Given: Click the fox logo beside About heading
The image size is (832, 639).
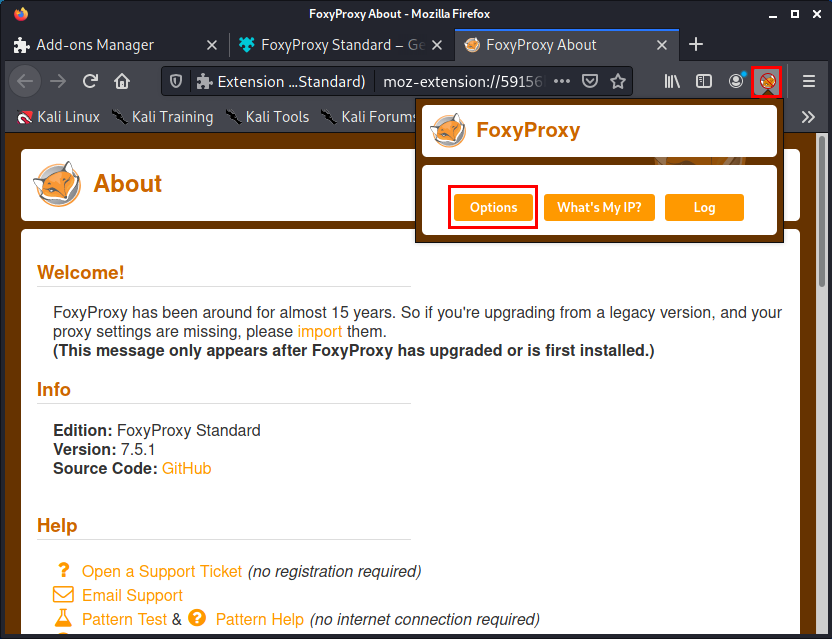Looking at the screenshot, I should click(x=57, y=184).
